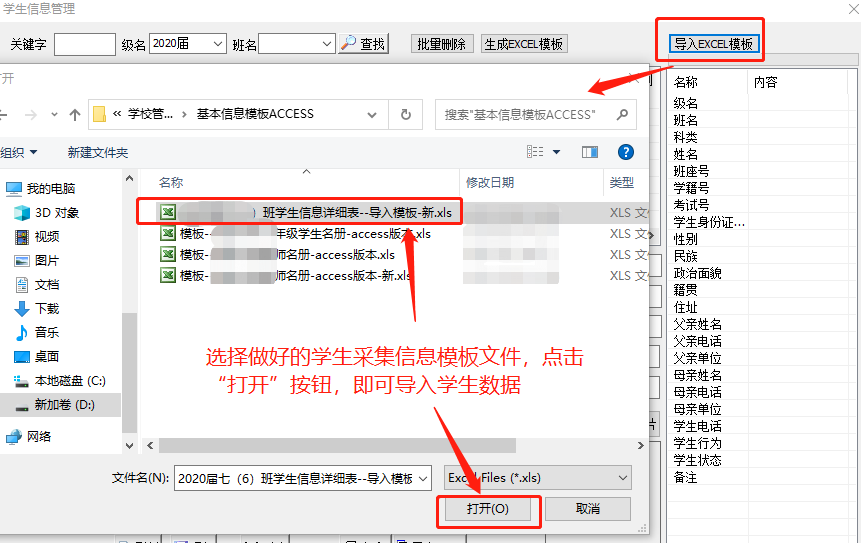Click the change view icon
The width and height of the screenshot is (861, 543).
pos(535,152)
